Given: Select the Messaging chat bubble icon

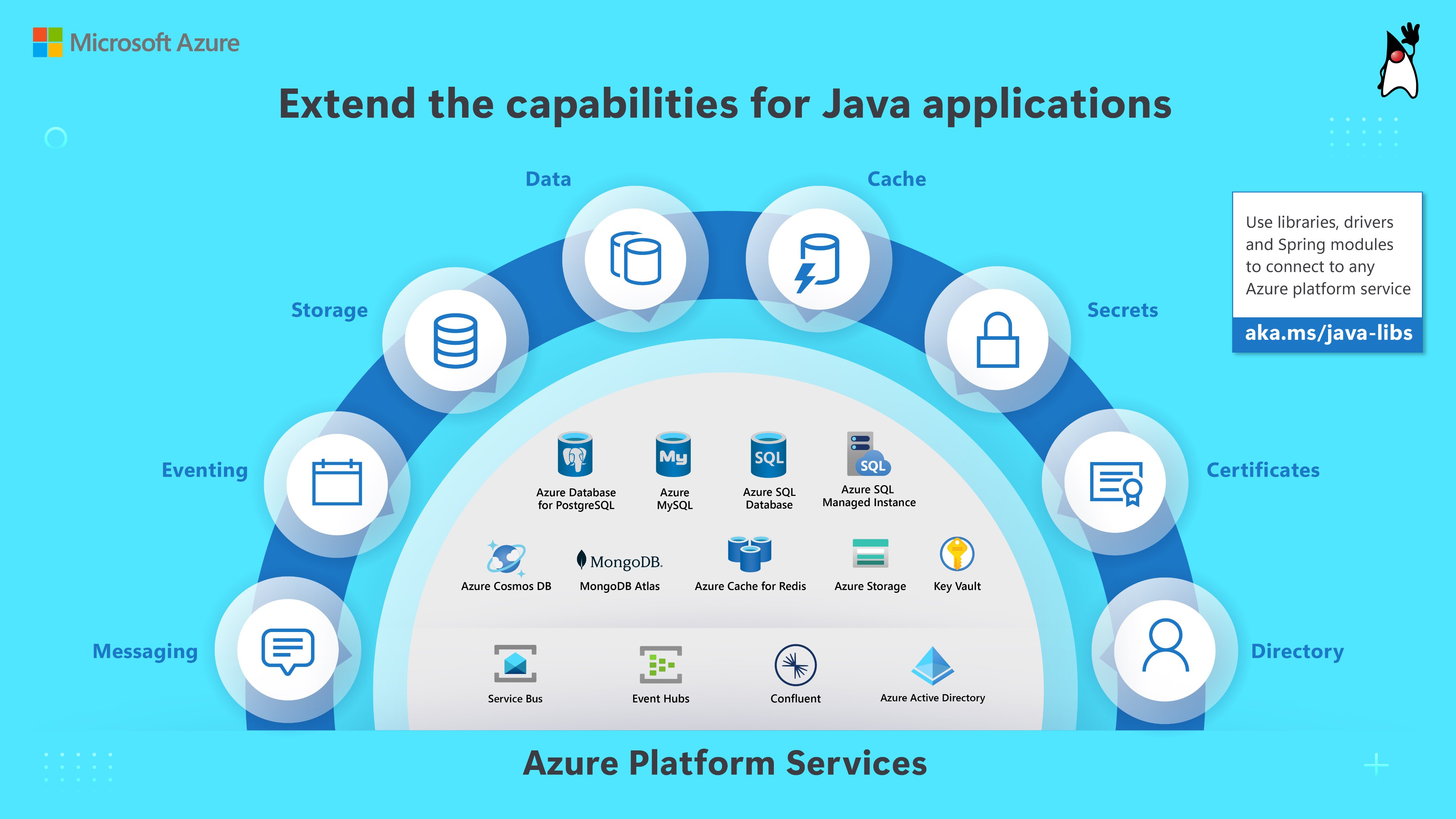Looking at the screenshot, I should click(x=288, y=650).
